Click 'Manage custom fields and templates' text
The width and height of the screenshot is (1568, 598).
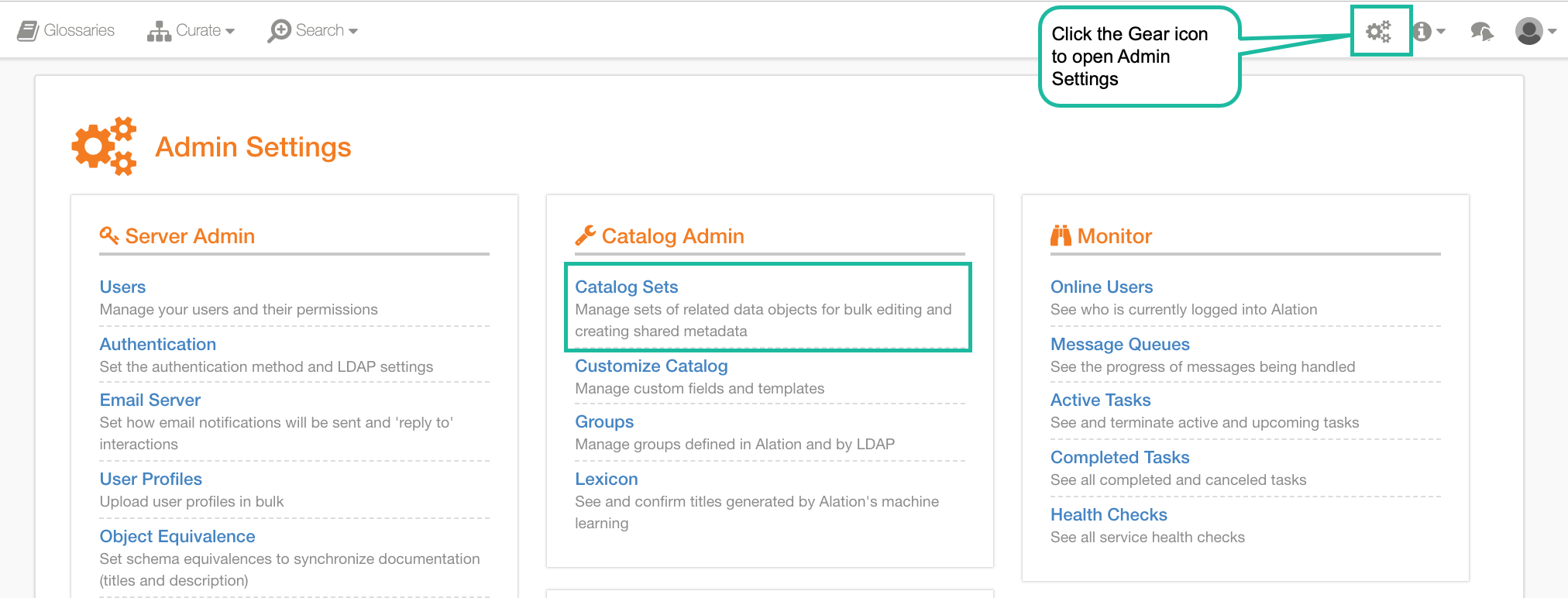(x=700, y=388)
